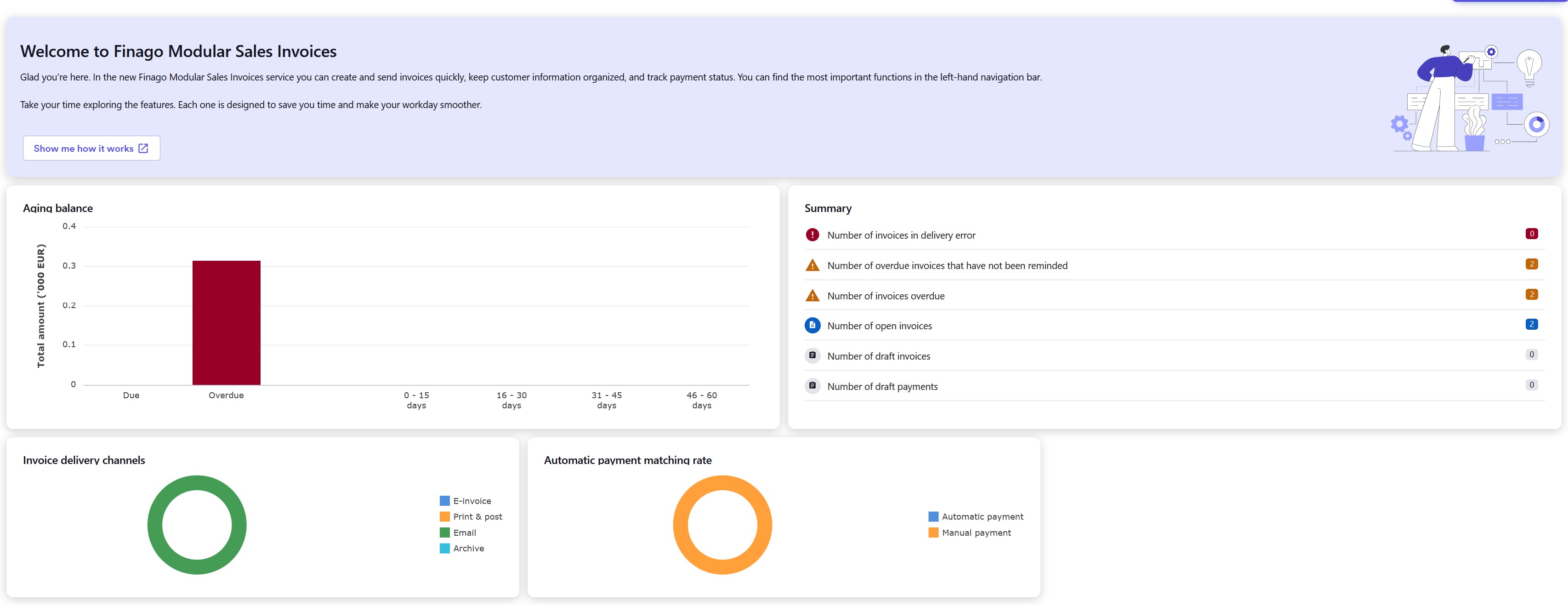This screenshot has width=1568, height=607.
Task: Click the Due axis label in Aging balance
Action: (131, 395)
